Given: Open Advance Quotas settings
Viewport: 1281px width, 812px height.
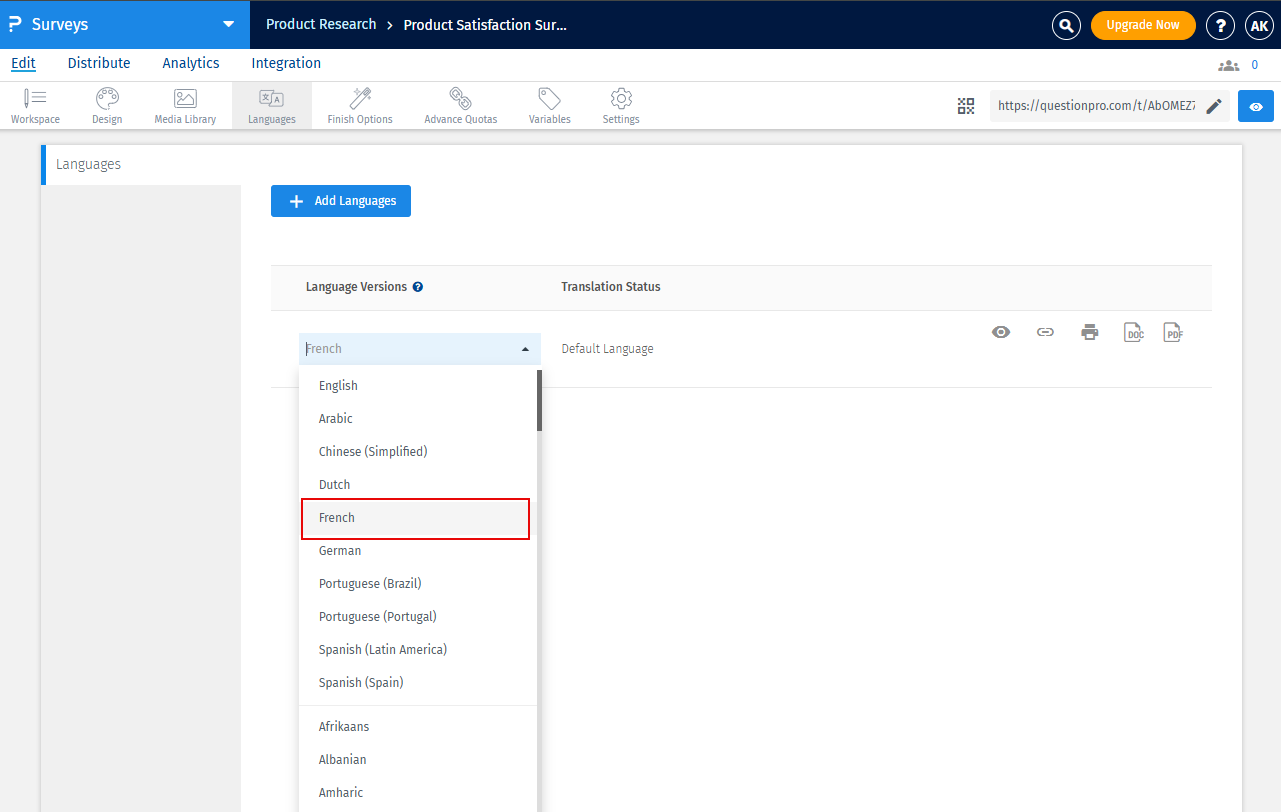Looking at the screenshot, I should click(460, 105).
